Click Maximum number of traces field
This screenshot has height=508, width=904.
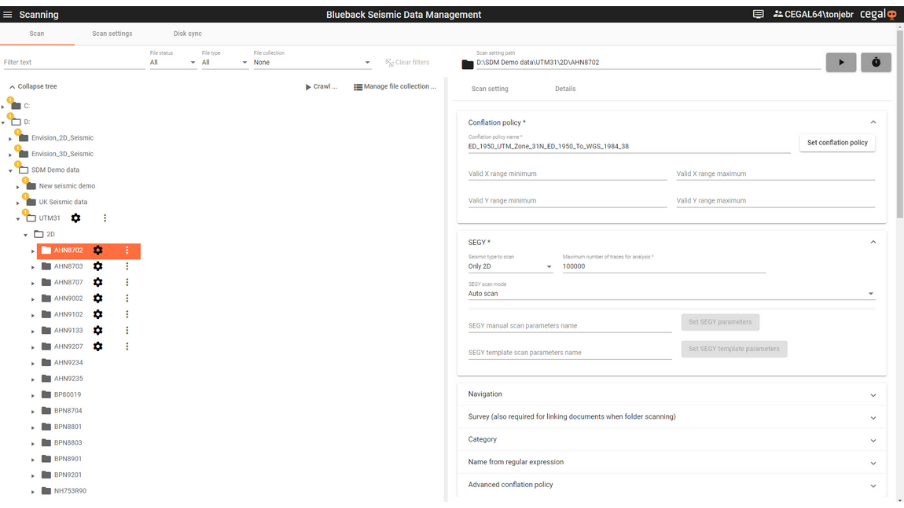(664, 266)
